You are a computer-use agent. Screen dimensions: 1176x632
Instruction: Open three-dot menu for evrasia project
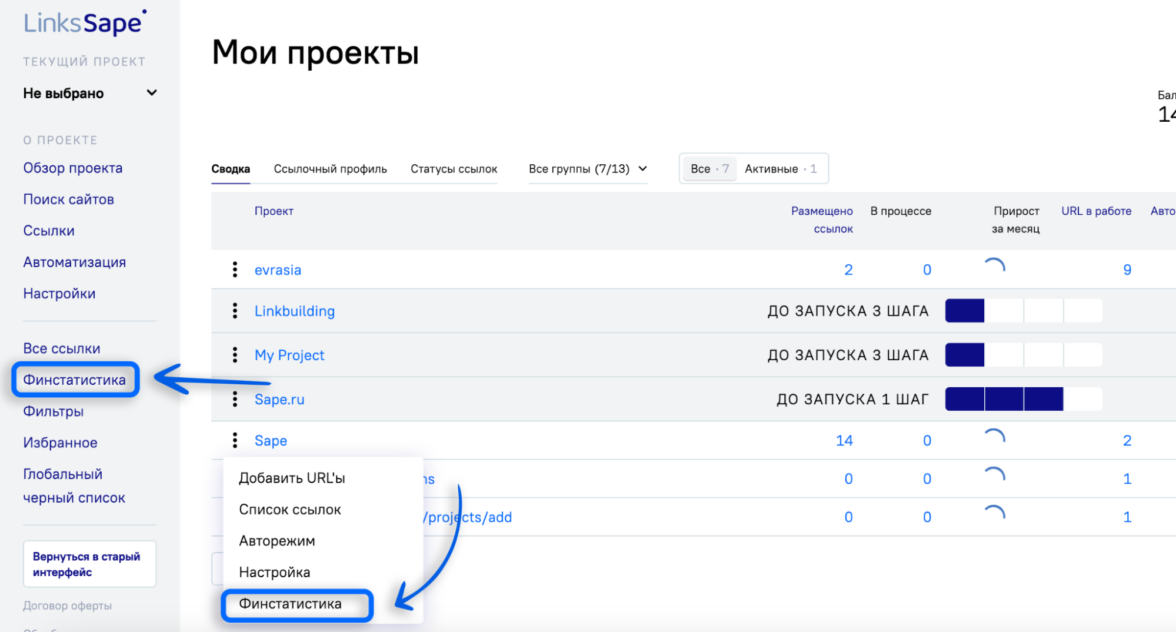click(235, 270)
